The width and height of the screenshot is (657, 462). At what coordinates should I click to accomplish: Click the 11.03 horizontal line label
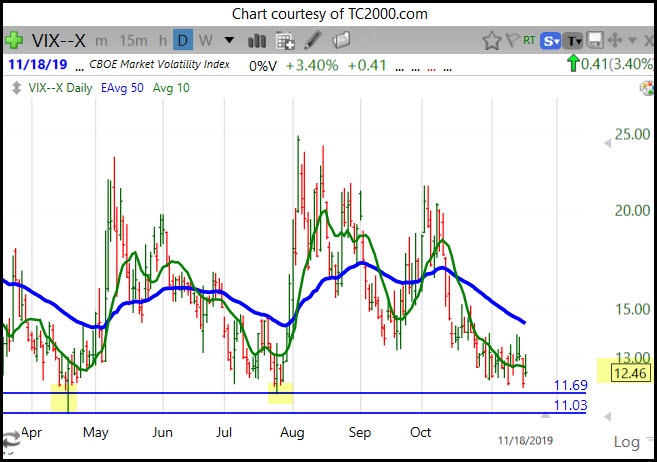(x=570, y=405)
